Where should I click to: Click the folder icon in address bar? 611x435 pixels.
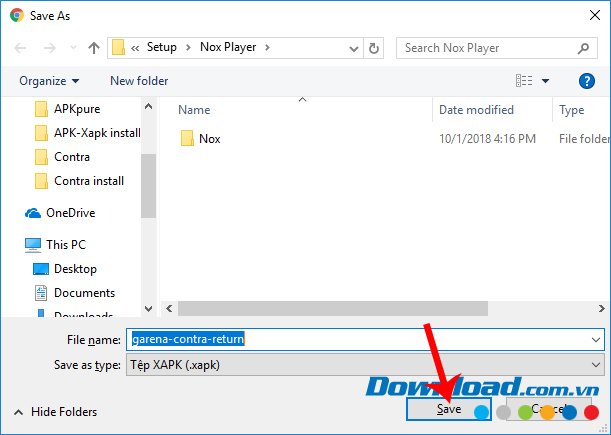[118, 48]
